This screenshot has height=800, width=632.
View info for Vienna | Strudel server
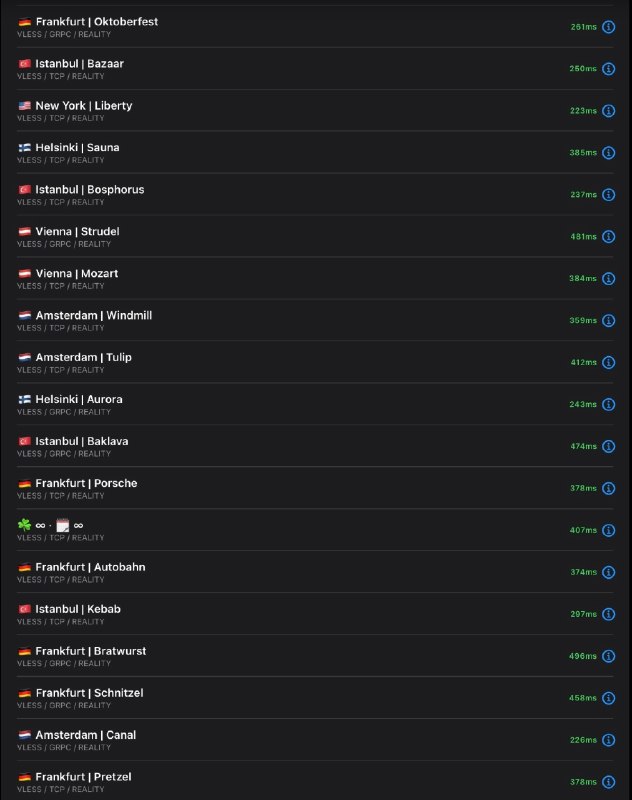click(608, 237)
